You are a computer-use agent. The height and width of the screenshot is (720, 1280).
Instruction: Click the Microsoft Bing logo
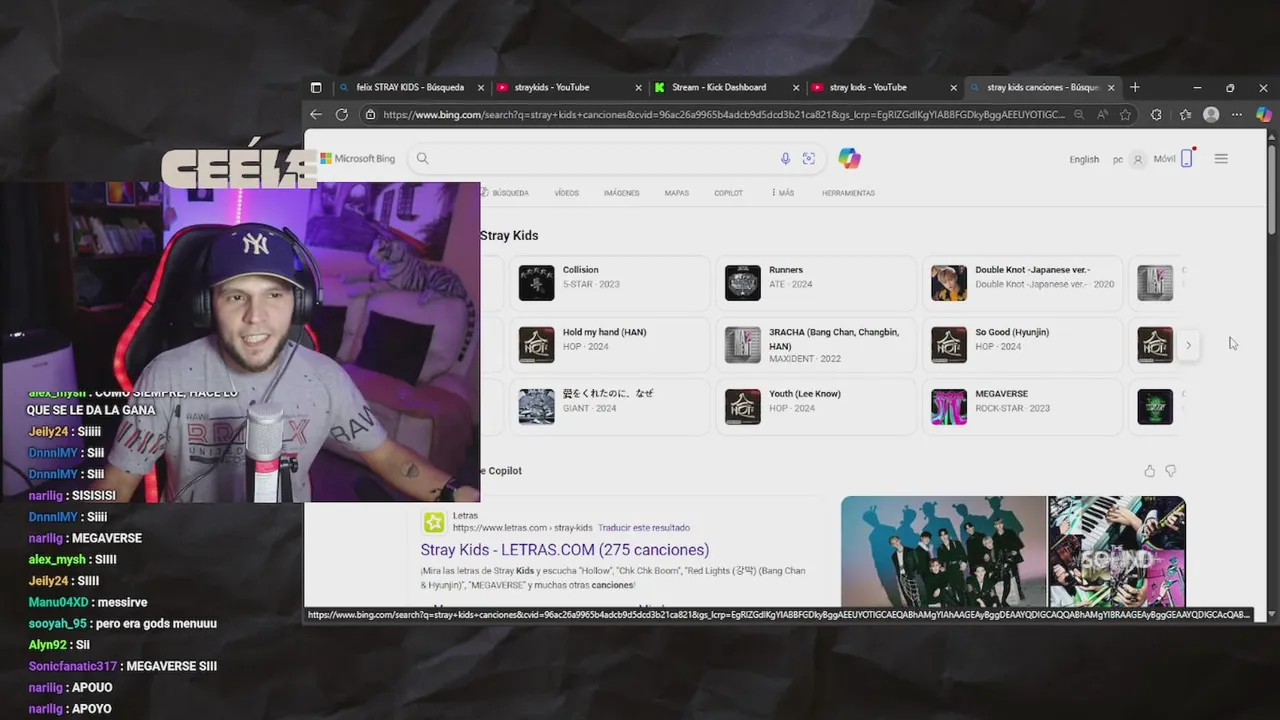358,158
